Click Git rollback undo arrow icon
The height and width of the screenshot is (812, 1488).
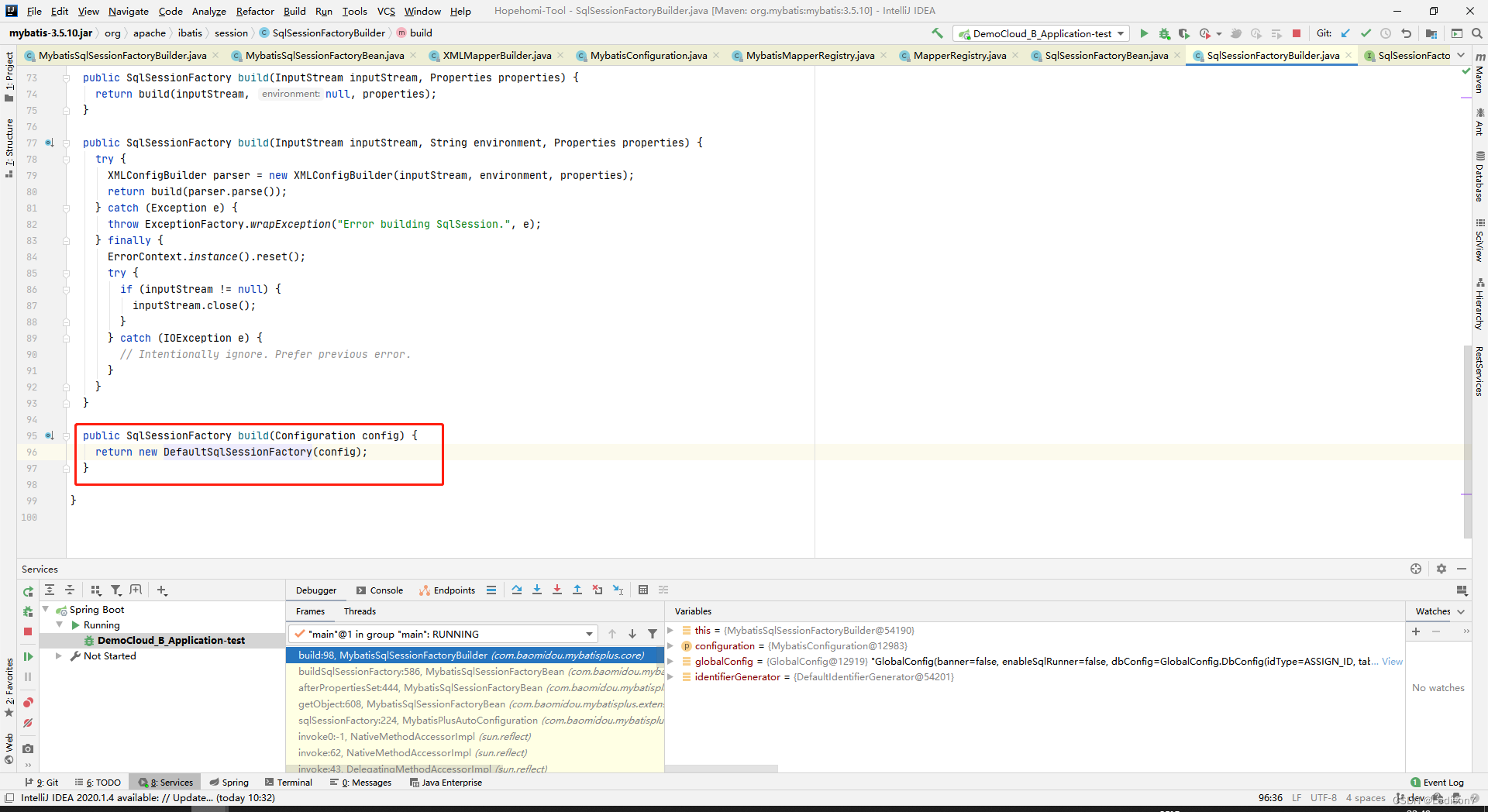[x=1406, y=33]
